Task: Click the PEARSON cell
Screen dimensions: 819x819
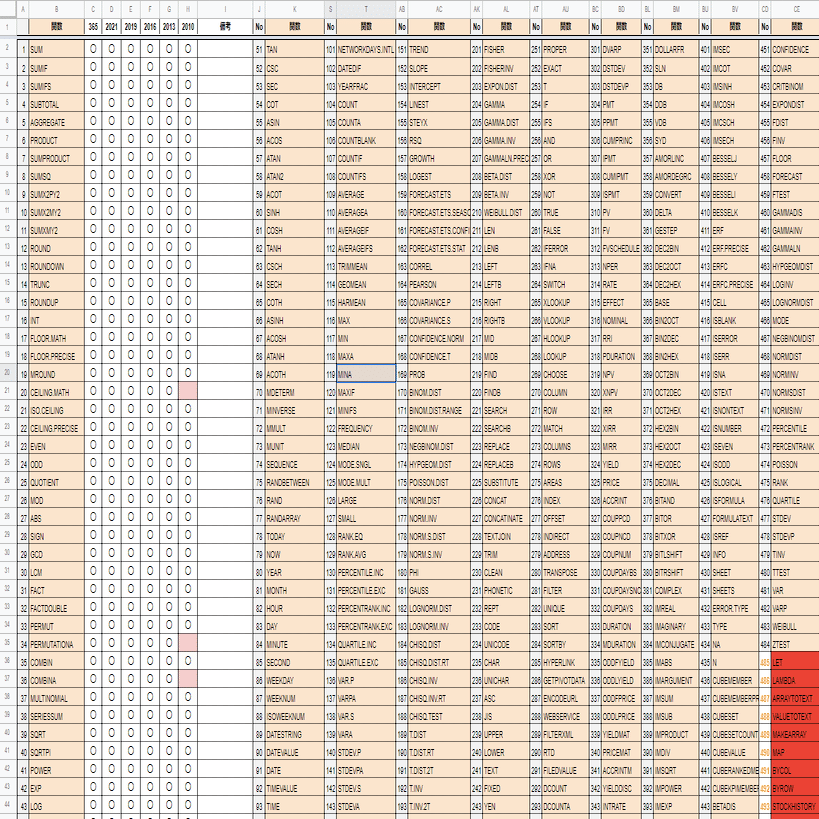Action: (439, 284)
